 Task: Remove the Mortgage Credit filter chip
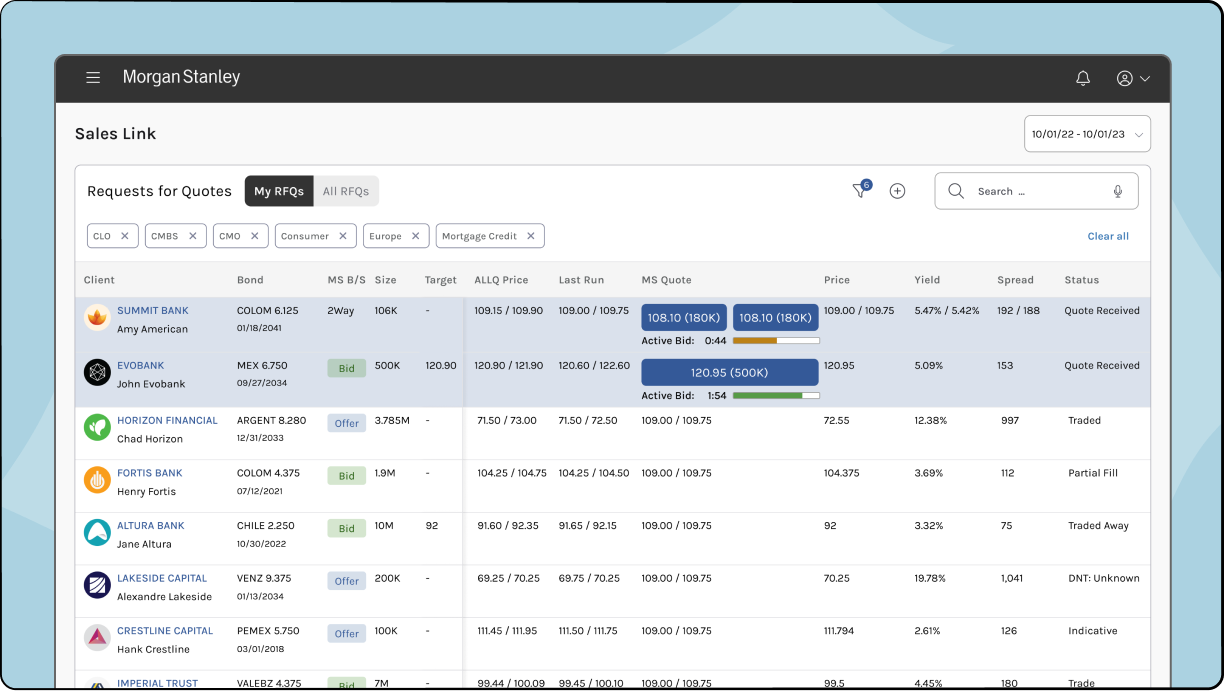click(531, 236)
